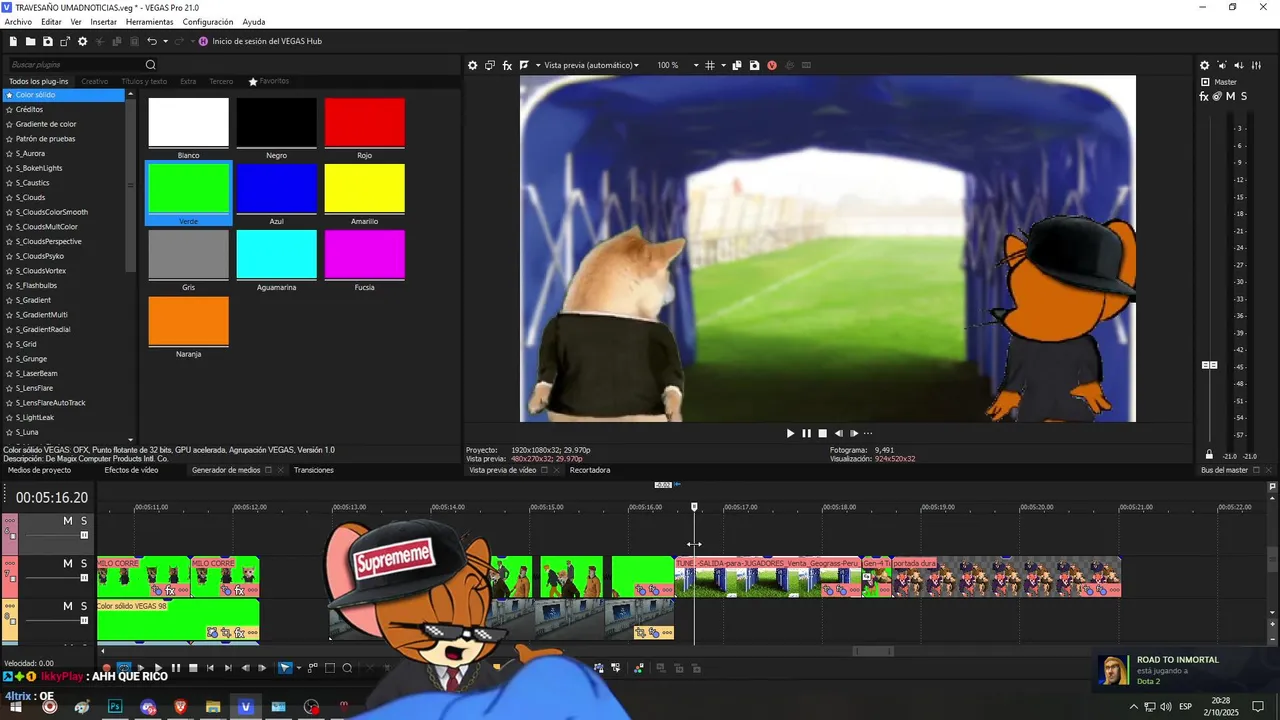Pause the preview window playback
This screenshot has width=1280, height=720.
coord(806,433)
